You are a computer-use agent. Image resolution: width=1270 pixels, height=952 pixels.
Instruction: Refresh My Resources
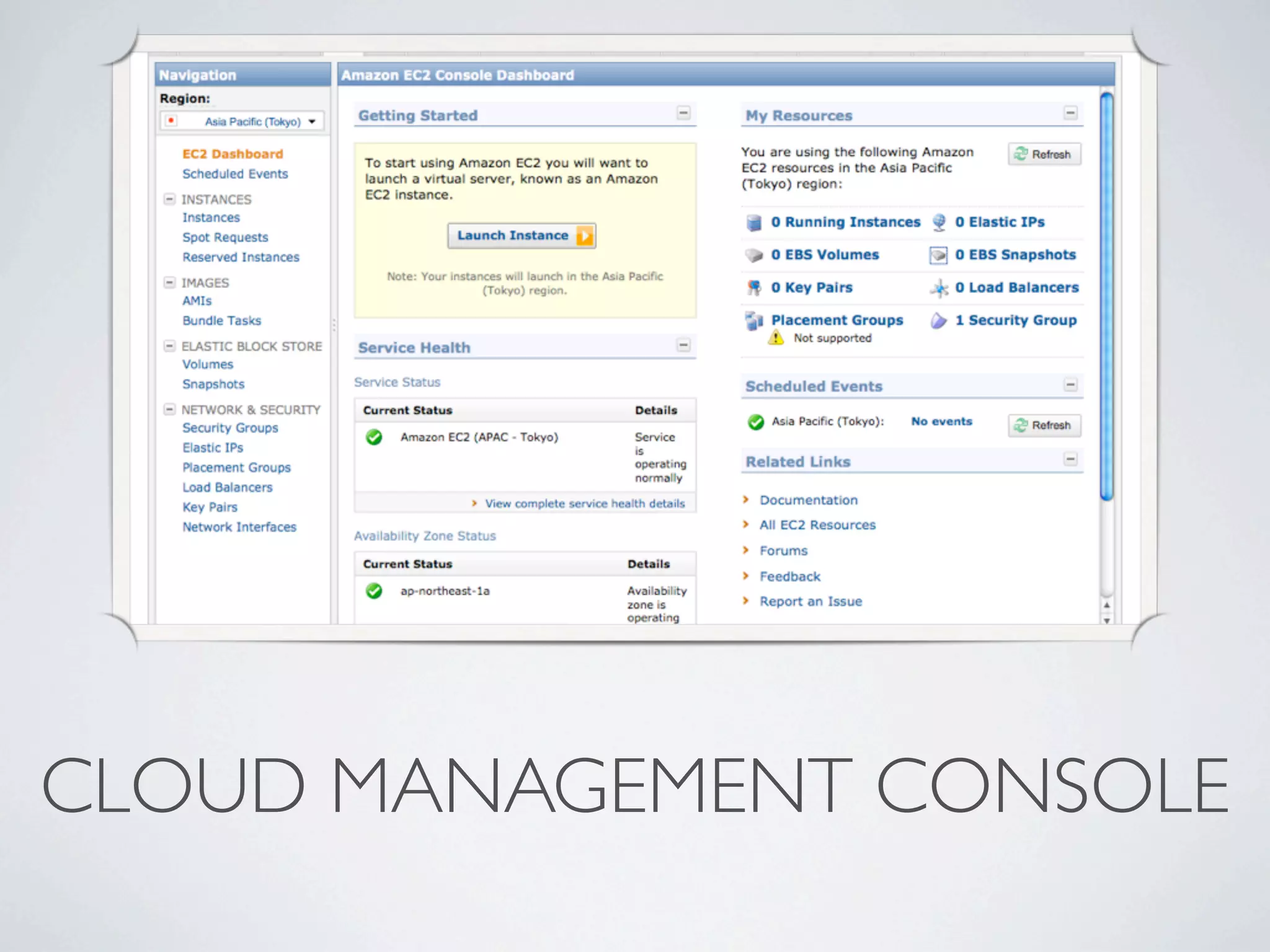coord(1044,154)
